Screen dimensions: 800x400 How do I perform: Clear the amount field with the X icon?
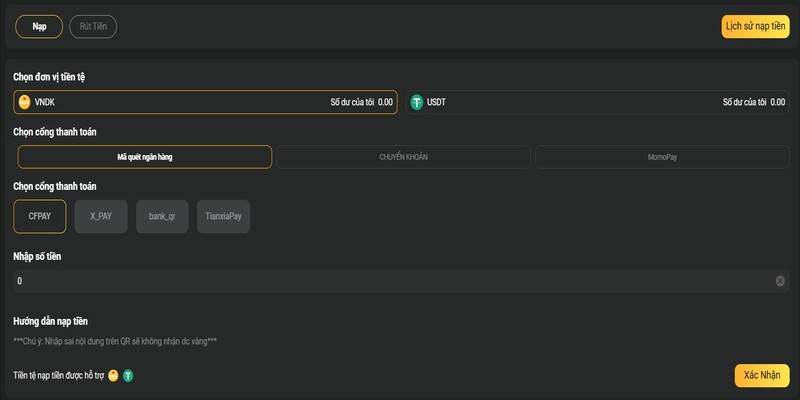[x=780, y=281]
